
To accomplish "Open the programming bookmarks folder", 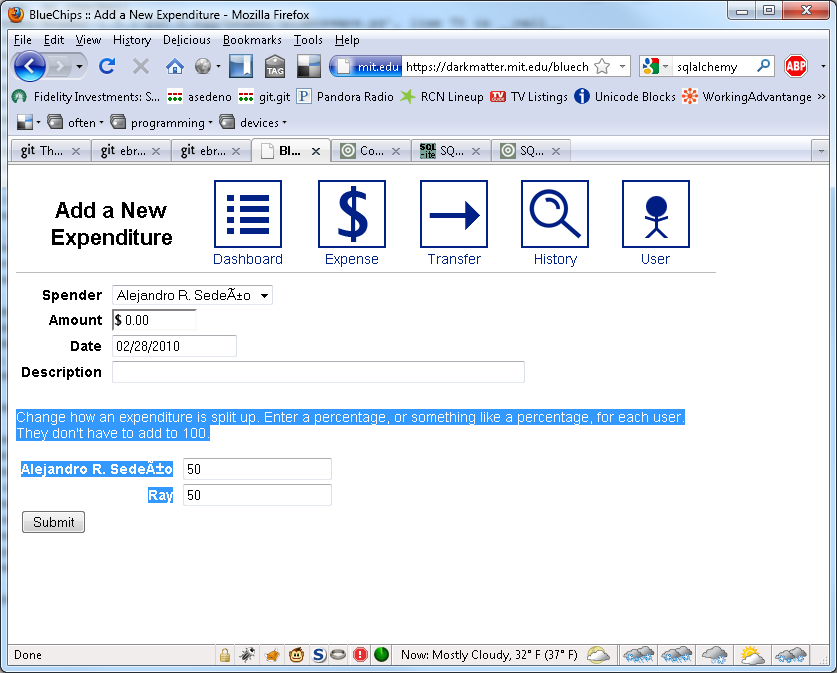I will coord(161,123).
